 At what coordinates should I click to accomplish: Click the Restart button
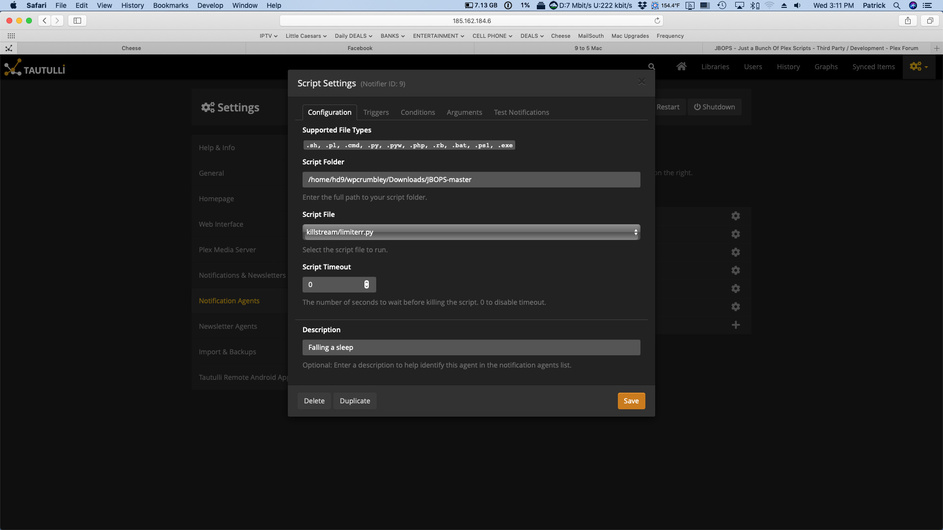668,107
